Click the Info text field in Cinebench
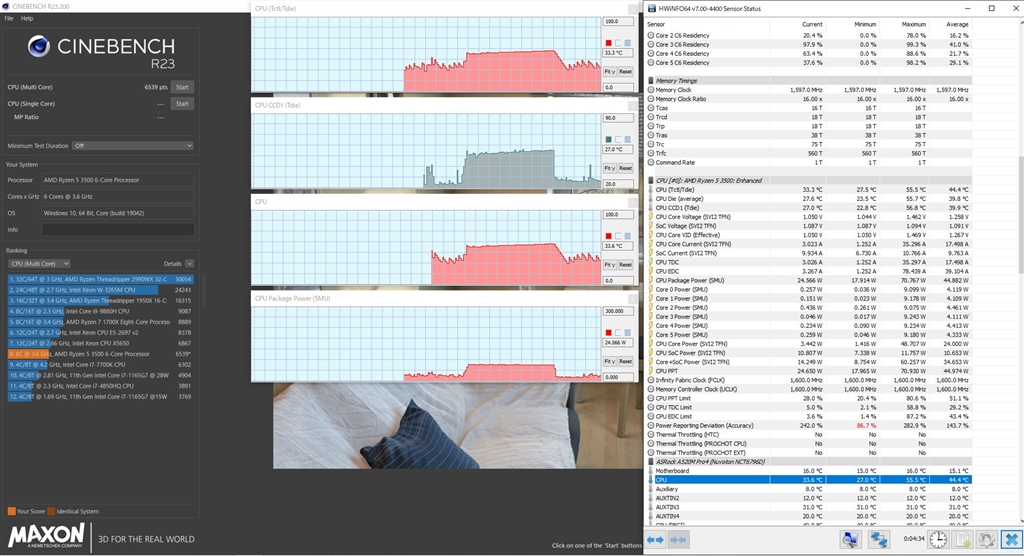Image resolution: width=1024 pixels, height=556 pixels. [x=118, y=230]
